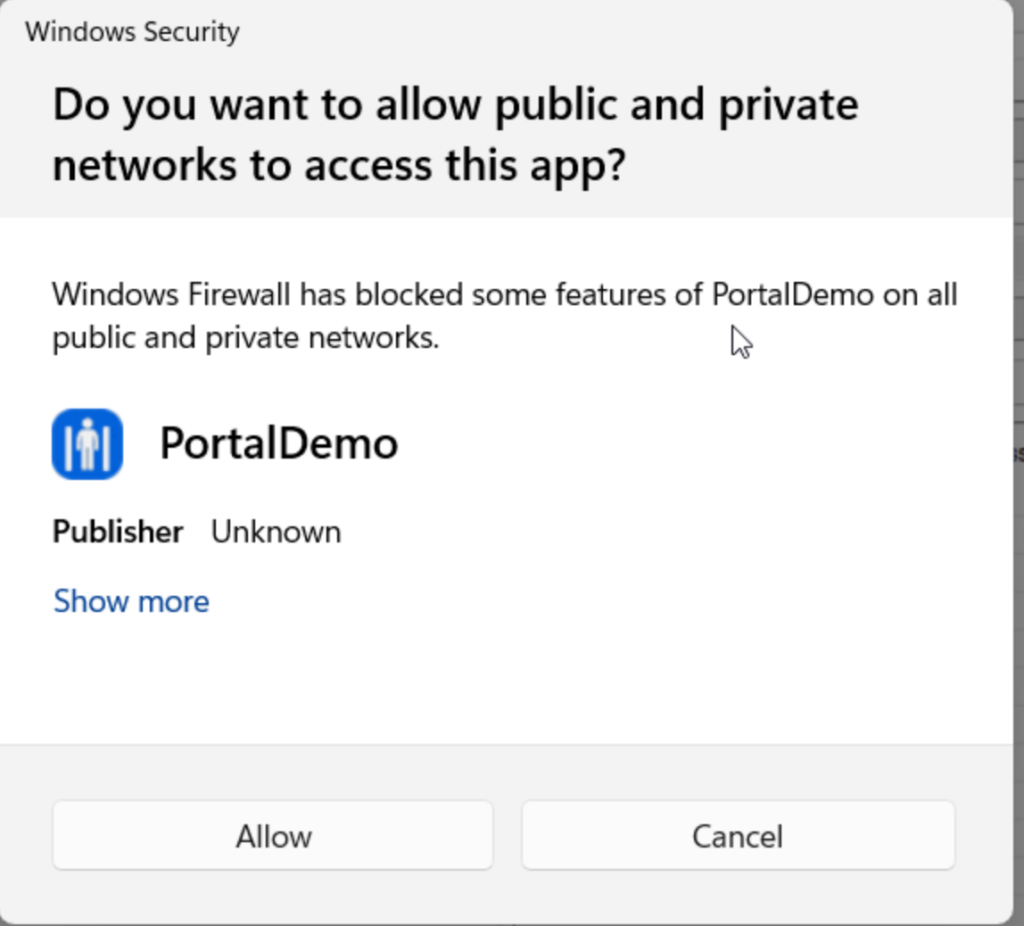The height and width of the screenshot is (926, 1024).
Task: Click the Windows Security title text
Action: pyautogui.click(x=133, y=31)
